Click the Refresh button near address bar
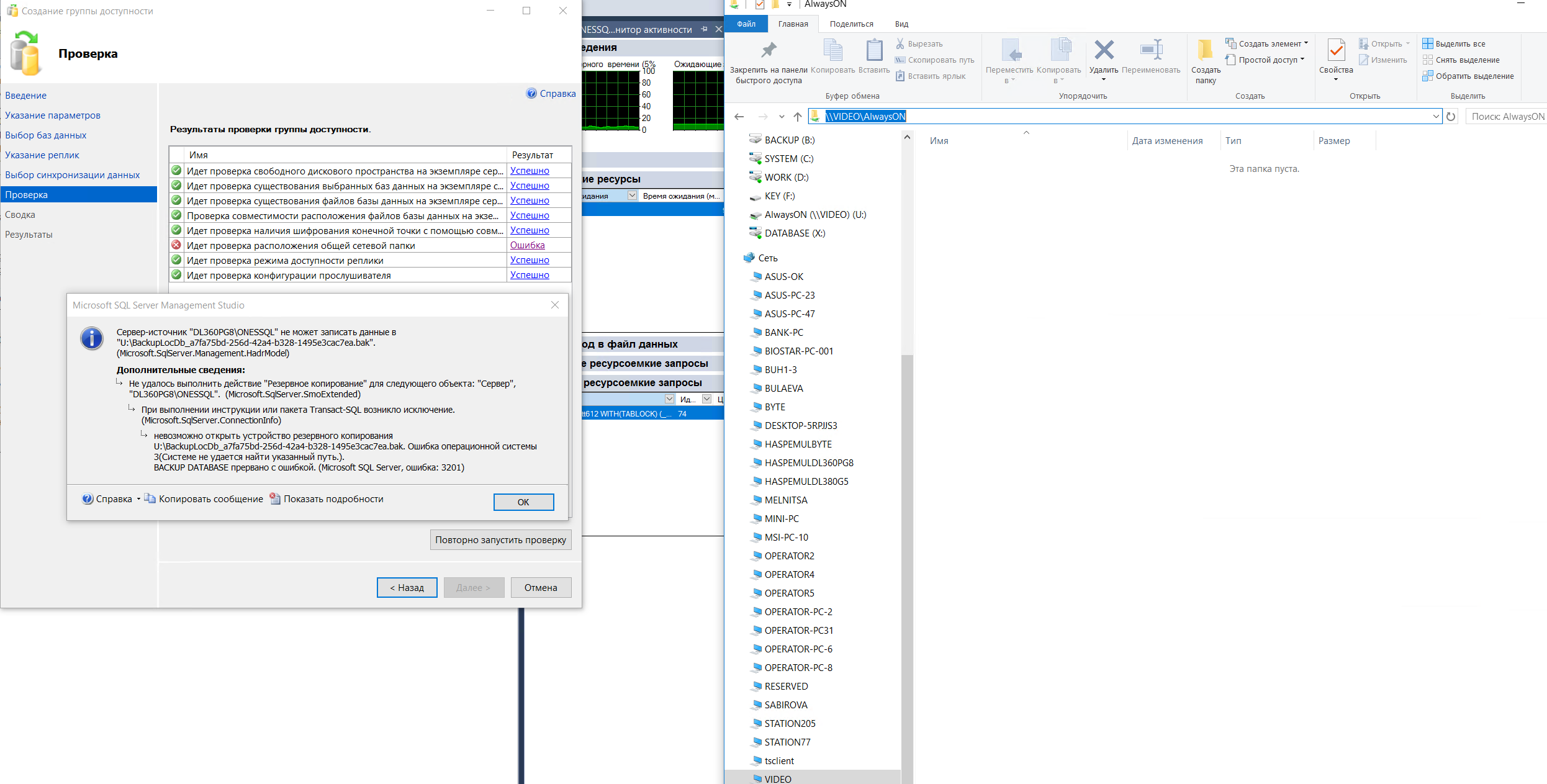 click(x=1451, y=117)
